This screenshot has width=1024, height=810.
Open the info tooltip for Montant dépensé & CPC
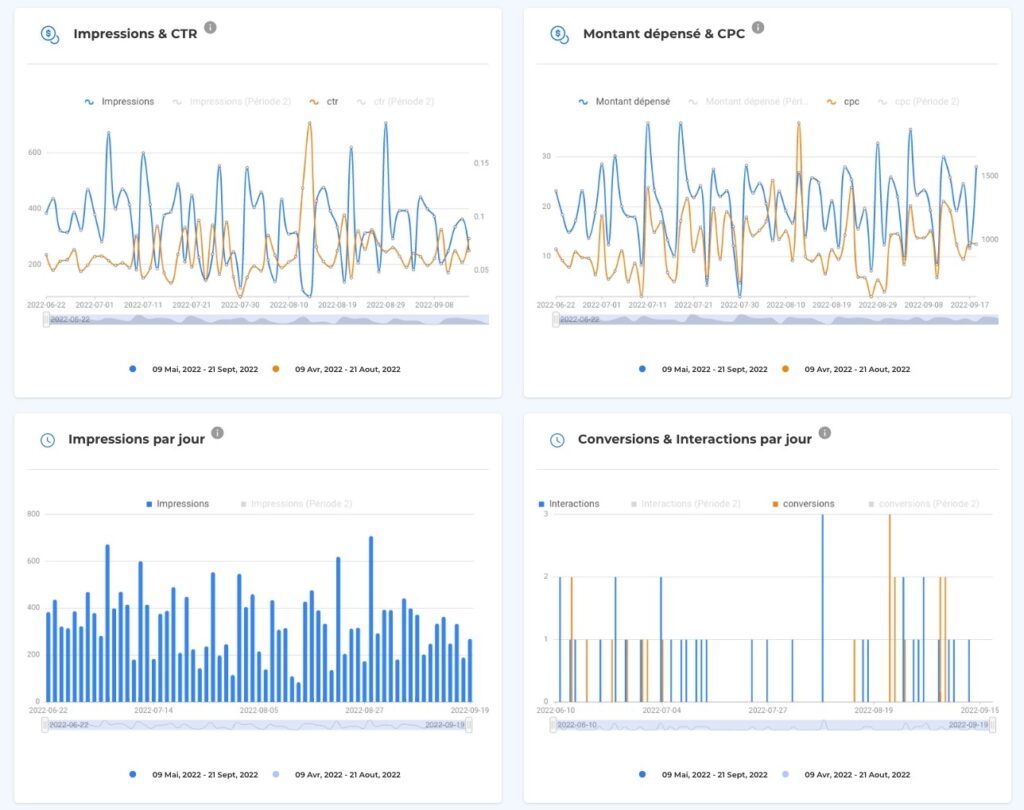(758, 28)
